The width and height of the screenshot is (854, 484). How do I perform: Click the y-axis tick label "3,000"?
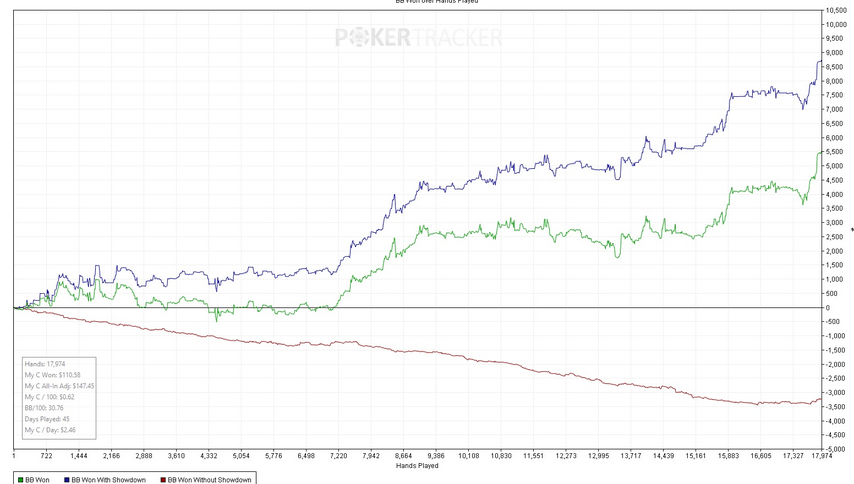[x=836, y=223]
